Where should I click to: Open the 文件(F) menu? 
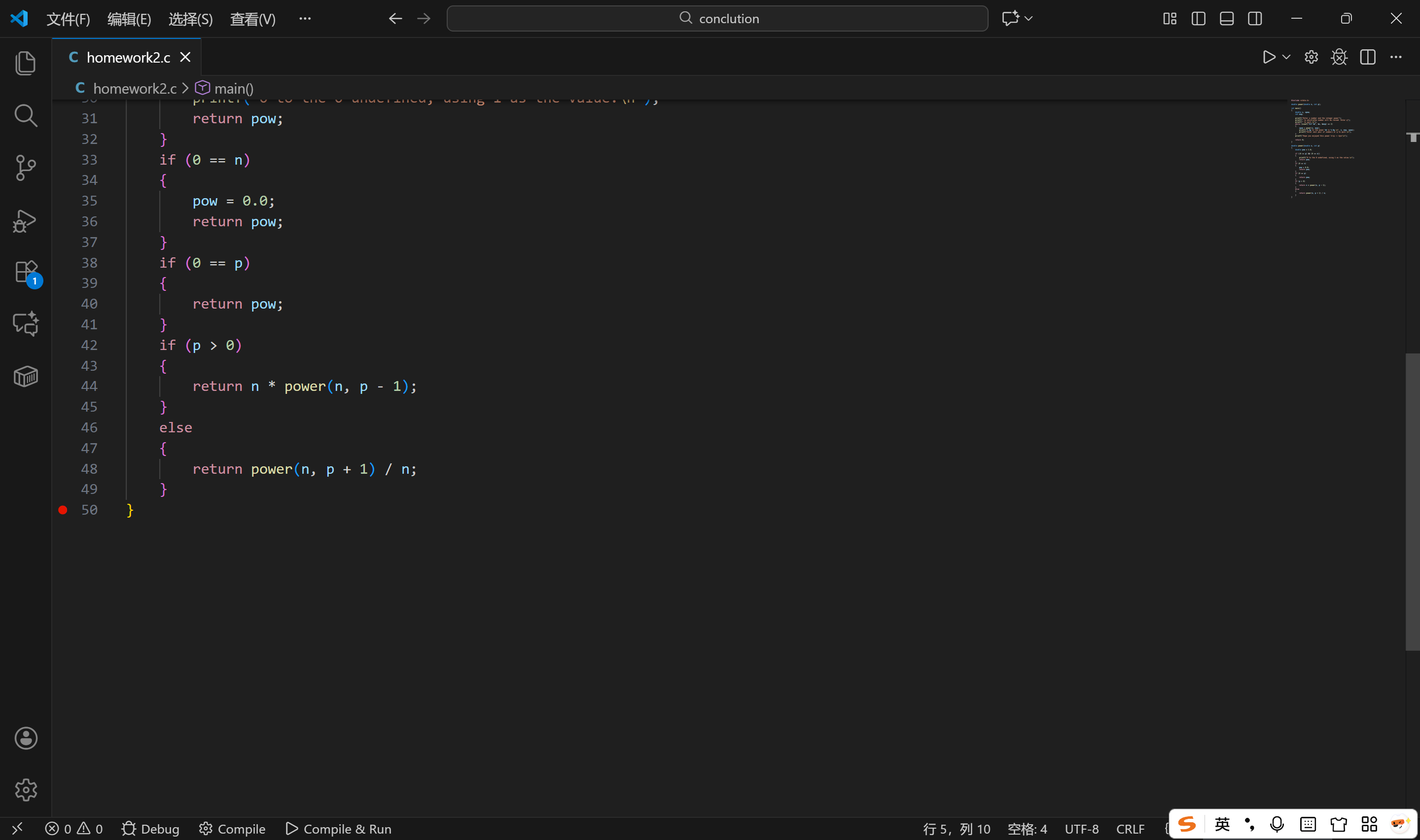68,19
